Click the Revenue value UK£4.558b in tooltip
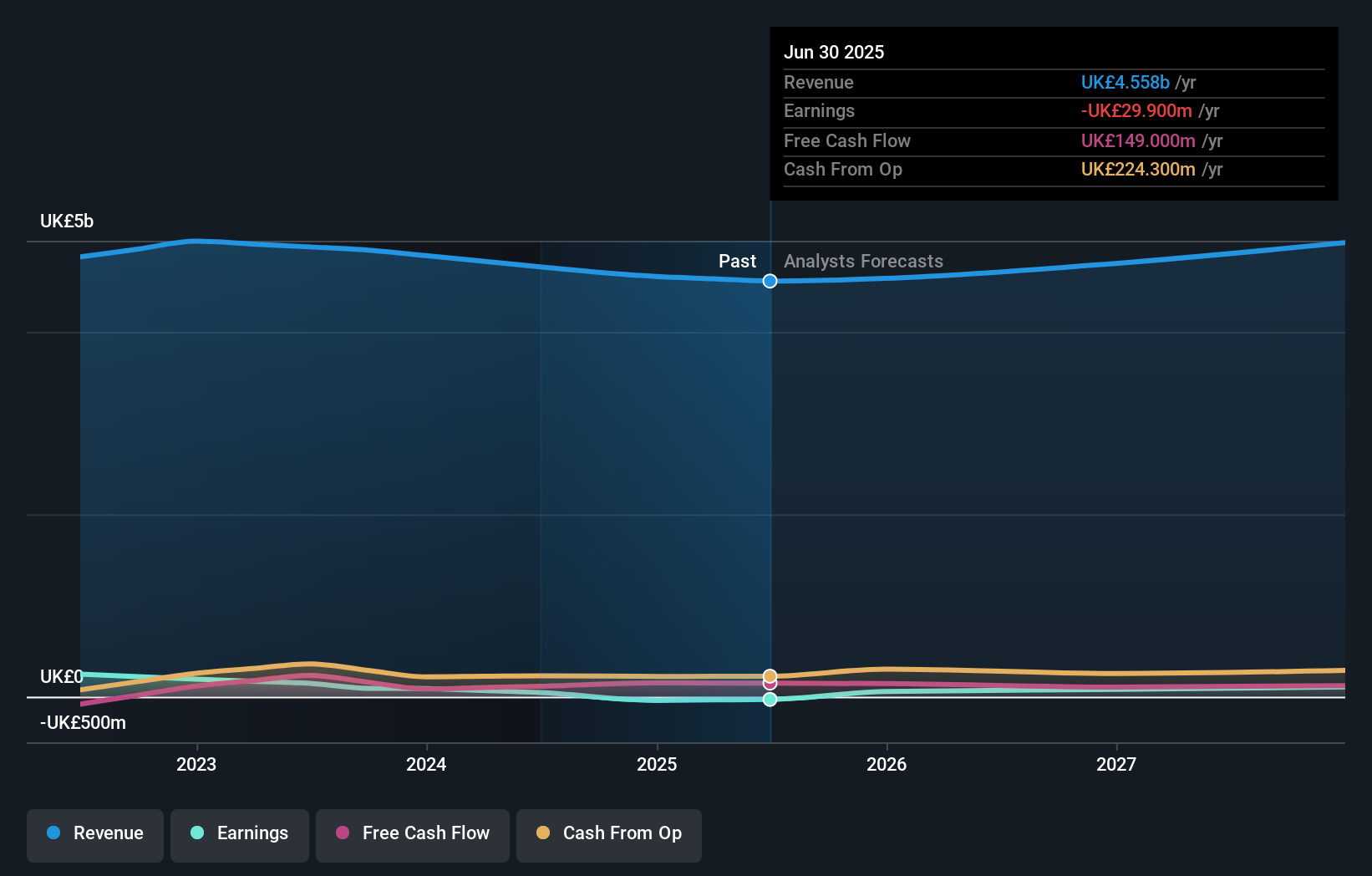This screenshot has width=1372, height=876. 1126,82
